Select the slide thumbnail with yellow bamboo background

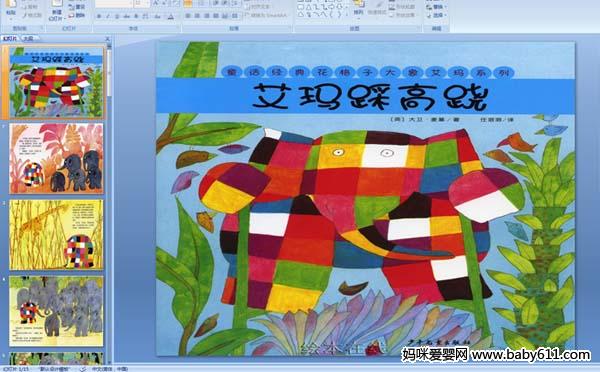click(56, 234)
